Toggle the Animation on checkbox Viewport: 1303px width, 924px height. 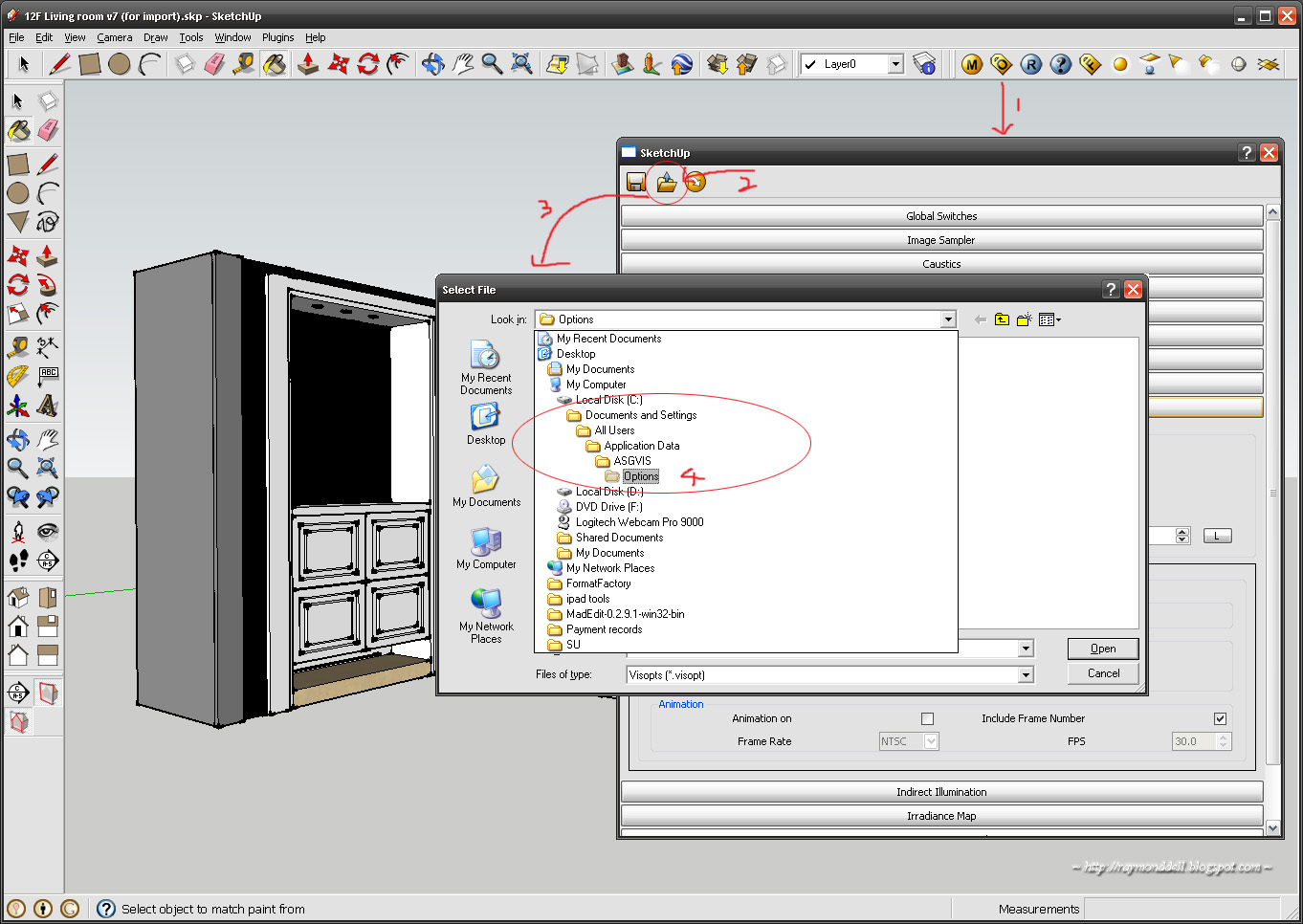tap(927, 718)
